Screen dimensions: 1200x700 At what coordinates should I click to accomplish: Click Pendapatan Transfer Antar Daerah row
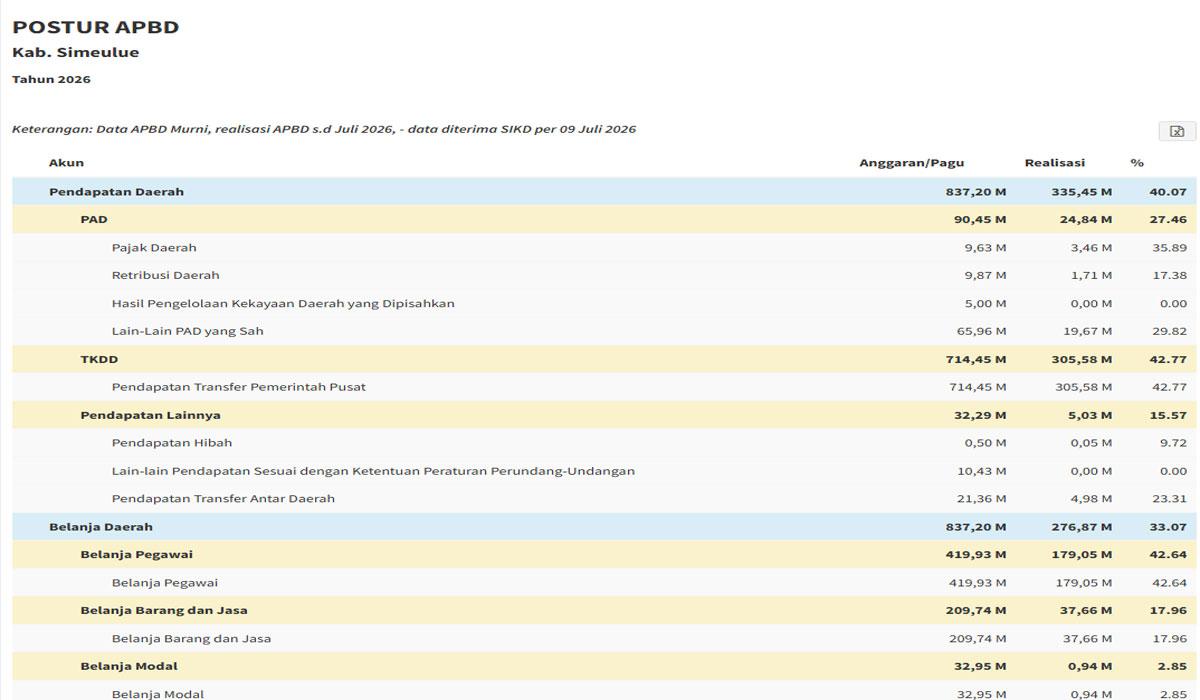[x=605, y=499]
